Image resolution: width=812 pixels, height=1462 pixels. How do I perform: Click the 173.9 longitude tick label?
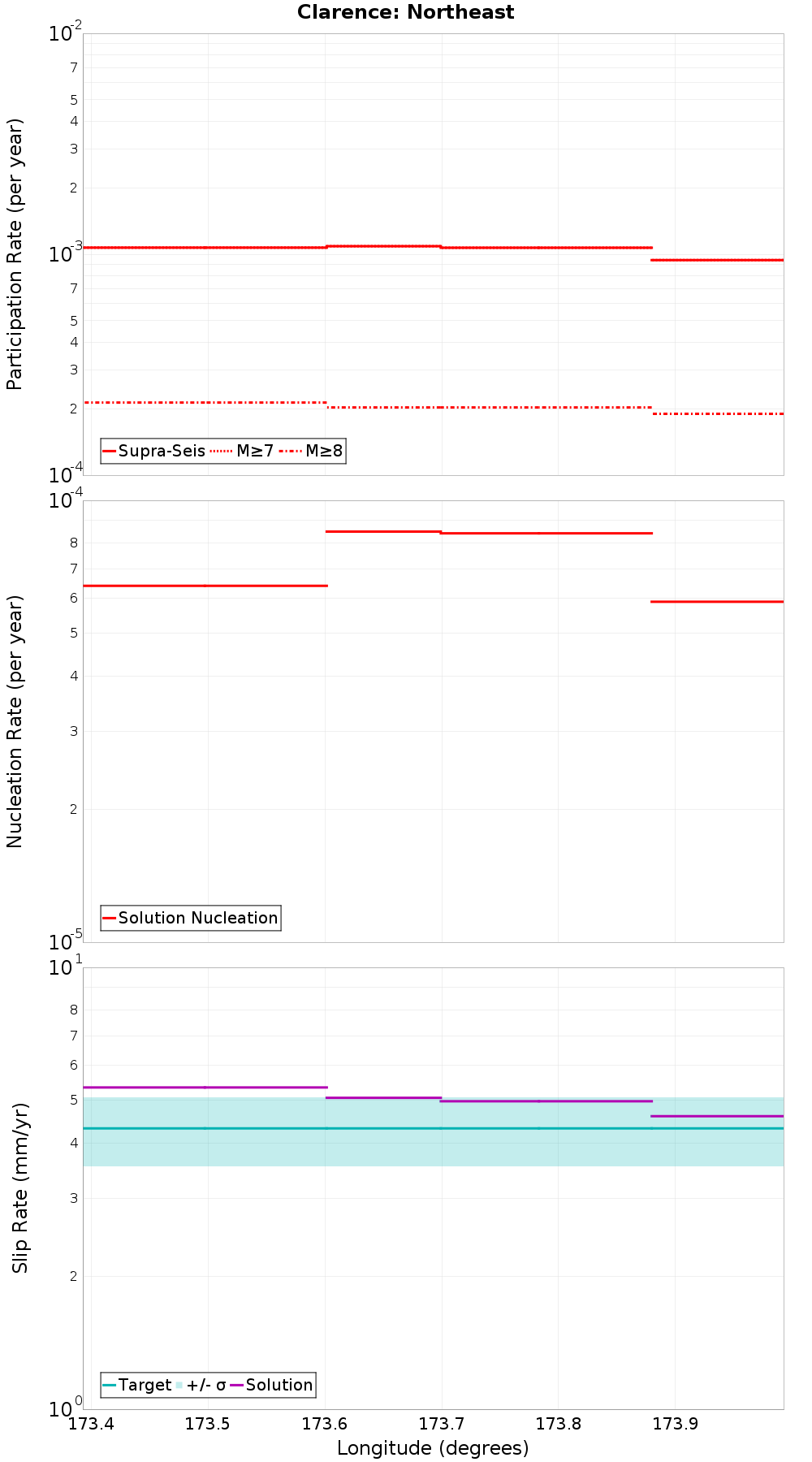[x=675, y=1423]
